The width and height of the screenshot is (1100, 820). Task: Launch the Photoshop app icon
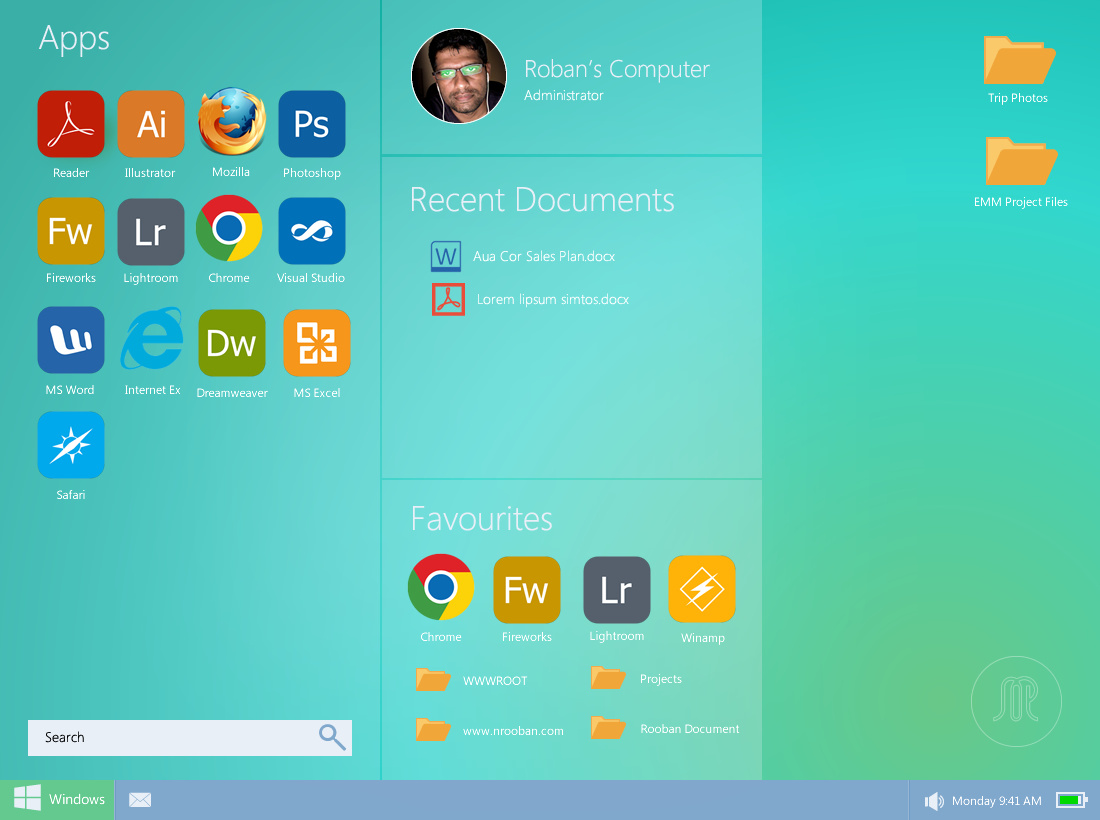pyautogui.click(x=311, y=125)
